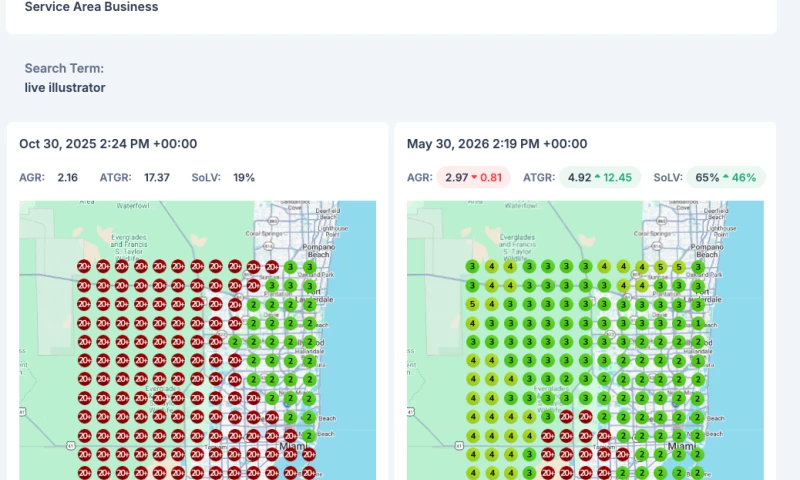The width and height of the screenshot is (800, 480).
Task: Click the Oct 30, 2025 scan timestamp heading
Action: pos(108,144)
